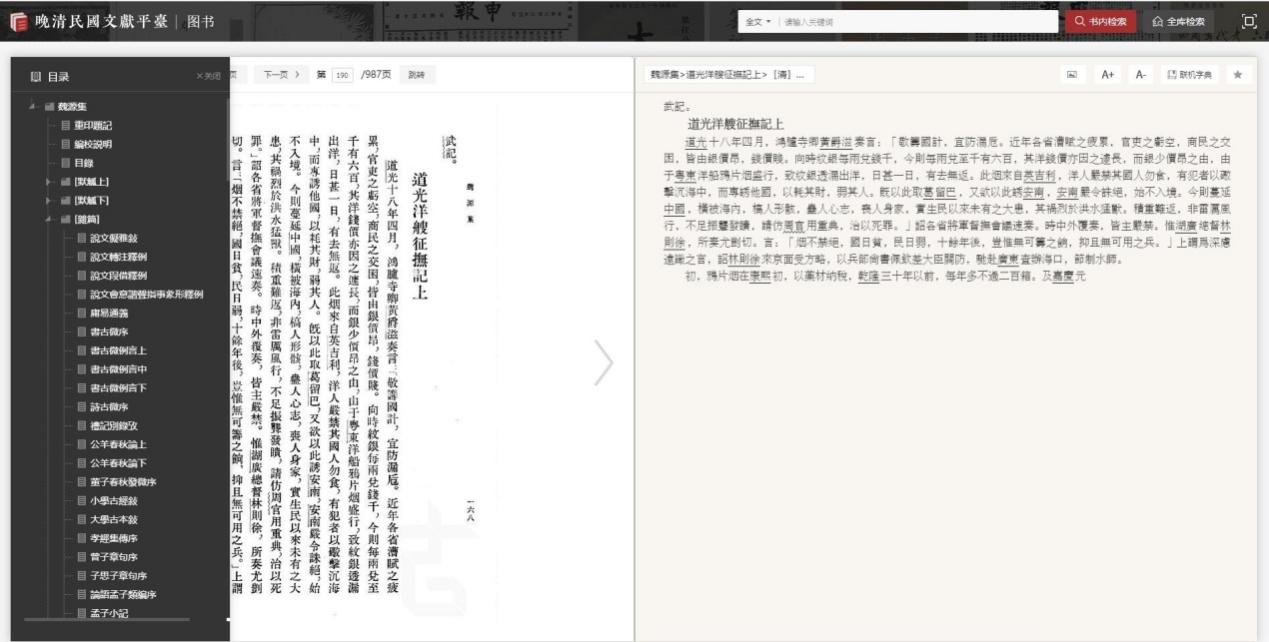The width and height of the screenshot is (1269, 642).
Task: Increase text size with the A+ button
Action: click(1108, 75)
